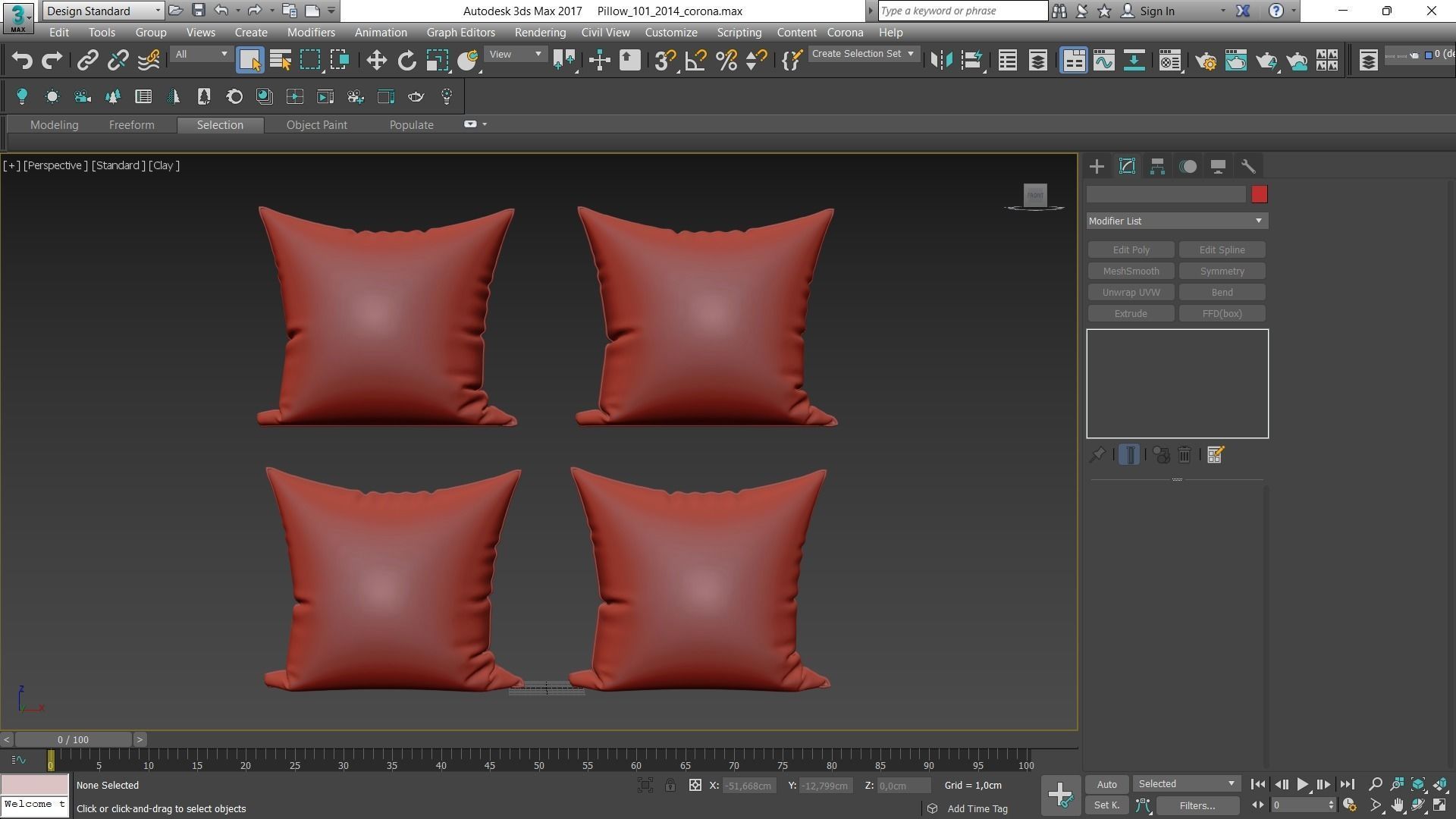Open the Utilities wrench panel tab

[x=1248, y=167]
